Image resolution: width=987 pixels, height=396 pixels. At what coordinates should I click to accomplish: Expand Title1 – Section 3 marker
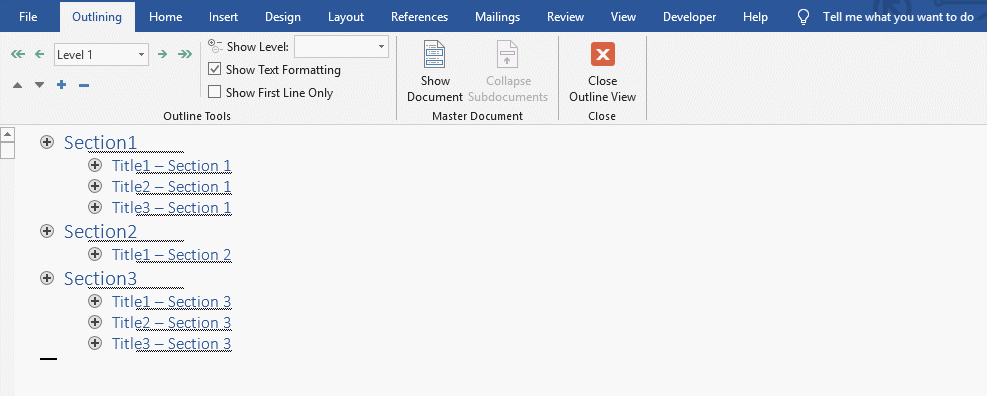pyautogui.click(x=94, y=302)
